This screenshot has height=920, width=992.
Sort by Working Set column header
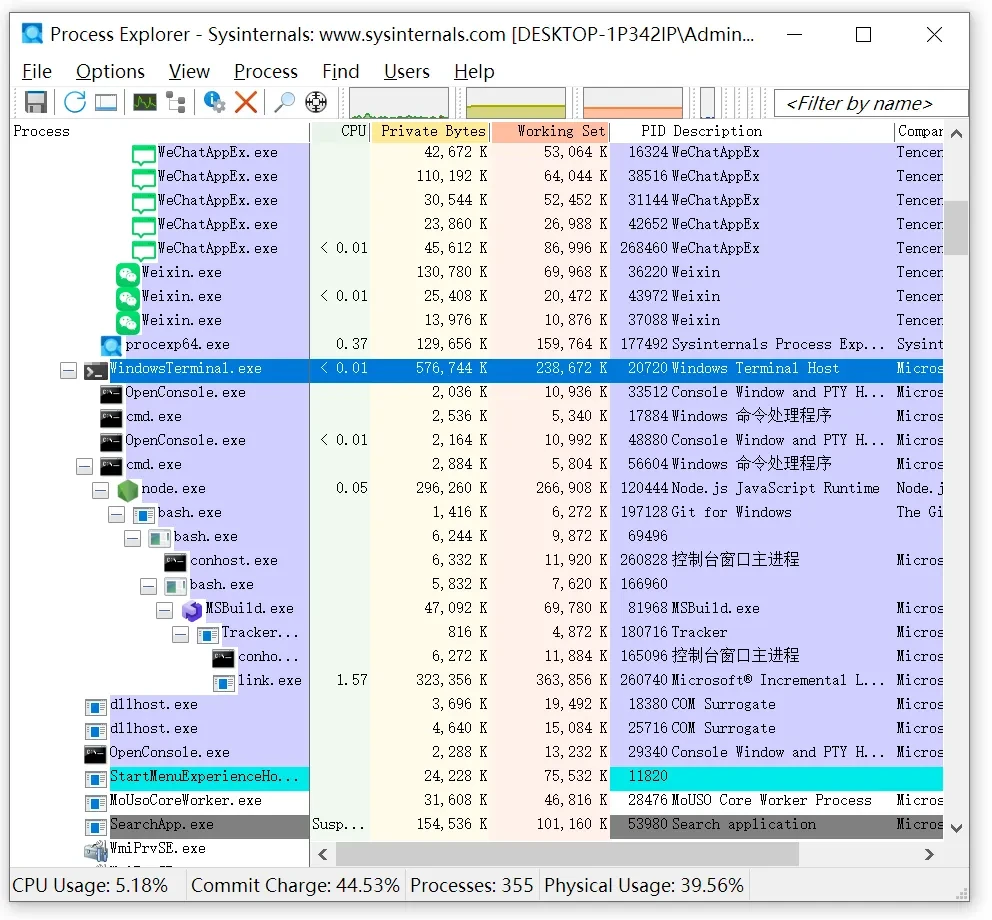[550, 131]
